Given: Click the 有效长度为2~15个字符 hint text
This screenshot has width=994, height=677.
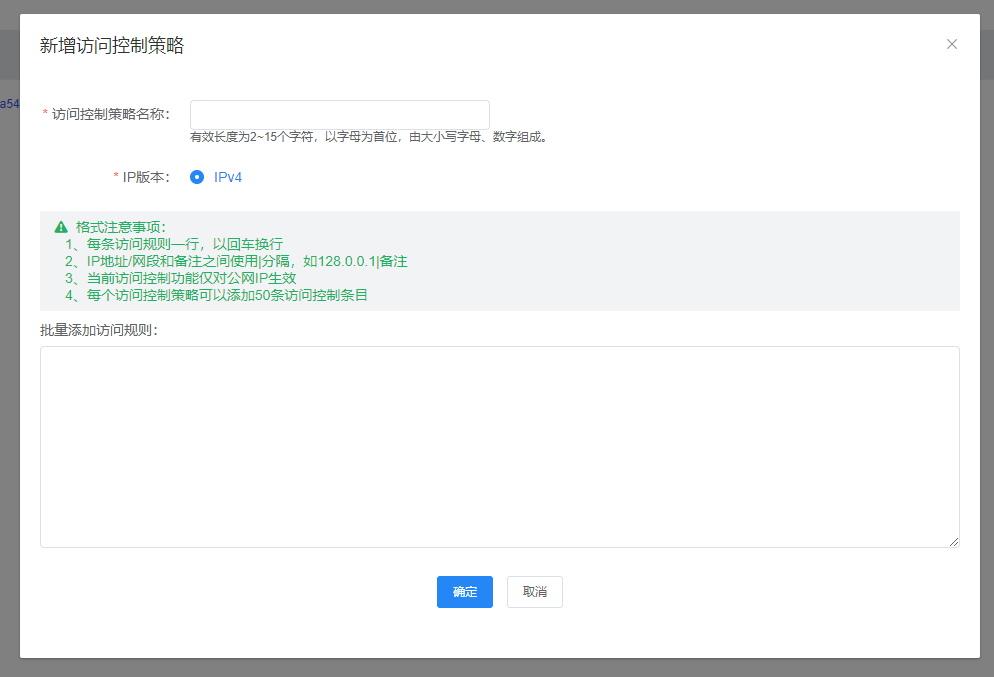Looking at the screenshot, I should click(x=369, y=137).
